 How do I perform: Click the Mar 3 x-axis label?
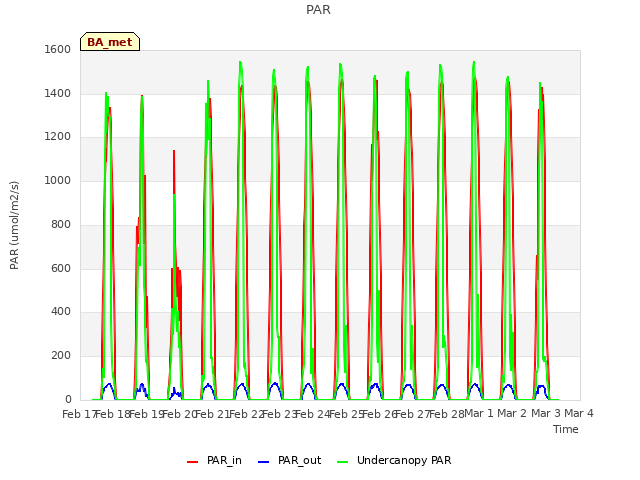(x=546, y=413)
